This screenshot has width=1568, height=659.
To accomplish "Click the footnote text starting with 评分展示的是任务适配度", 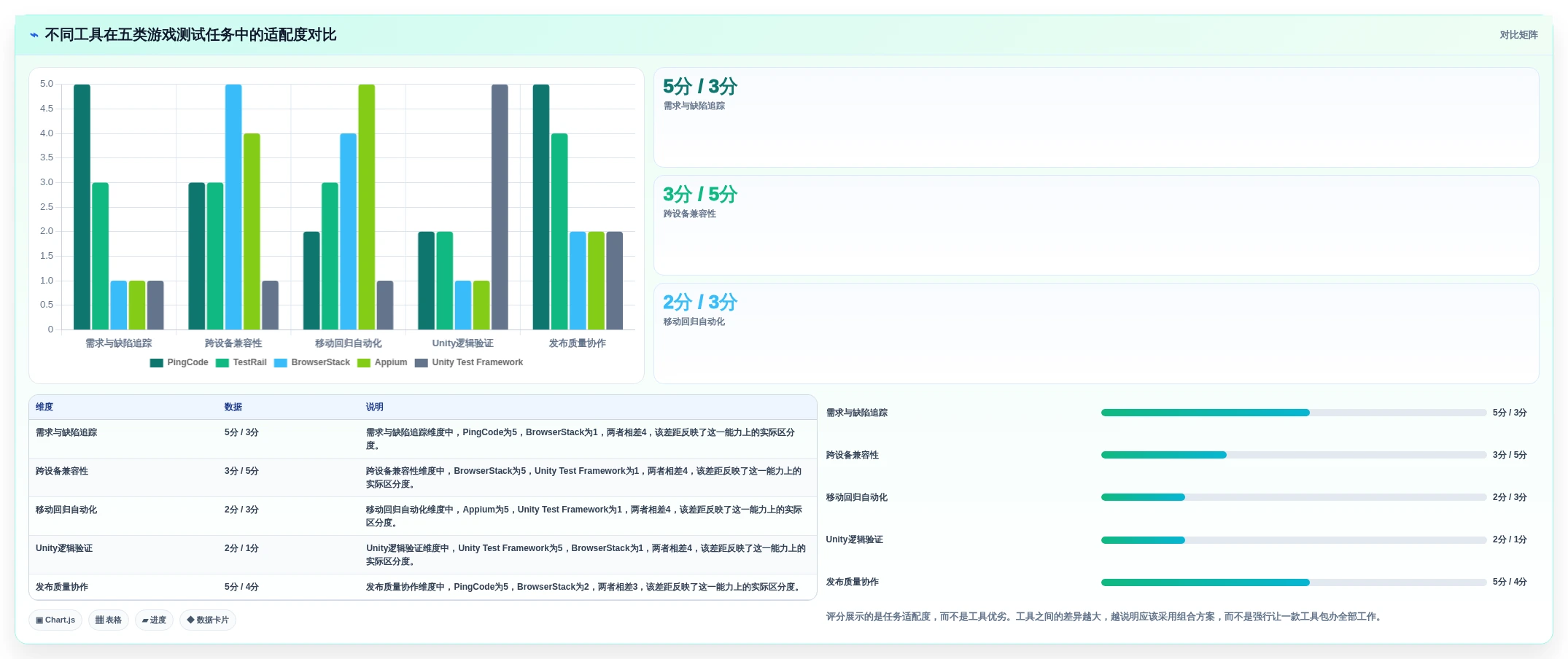I will 1105,617.
